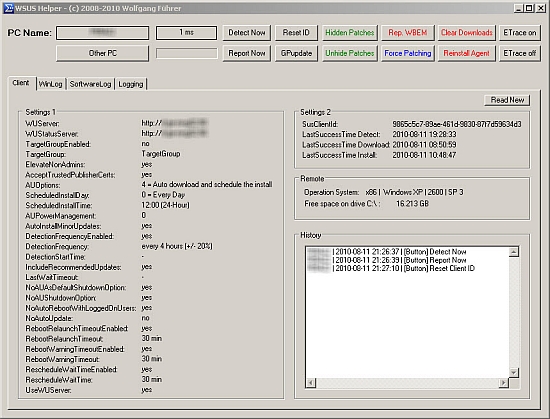Image resolution: width=550 pixels, height=419 pixels.
Task: Click AUOptions value Auto download and schedule
Action: 207,184
